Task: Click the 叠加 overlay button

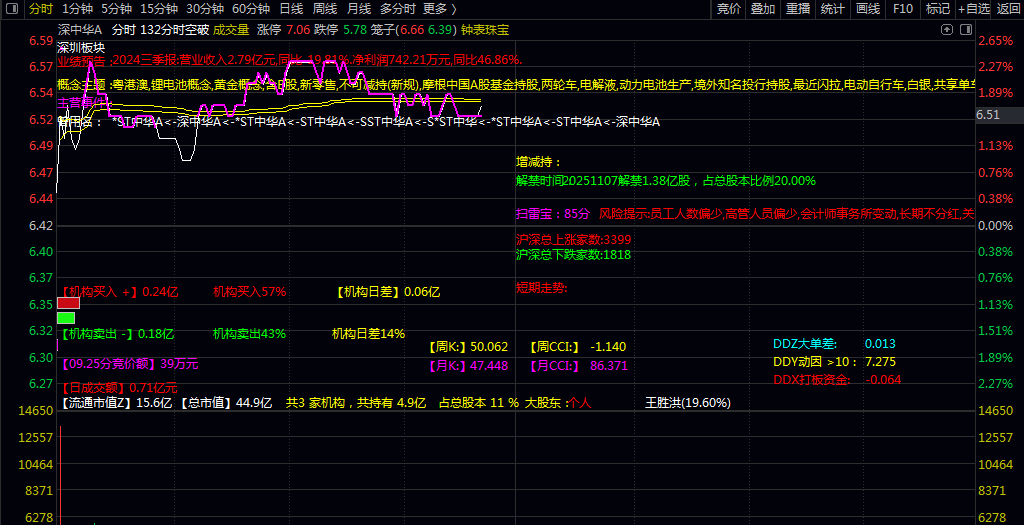Action: 763,8
